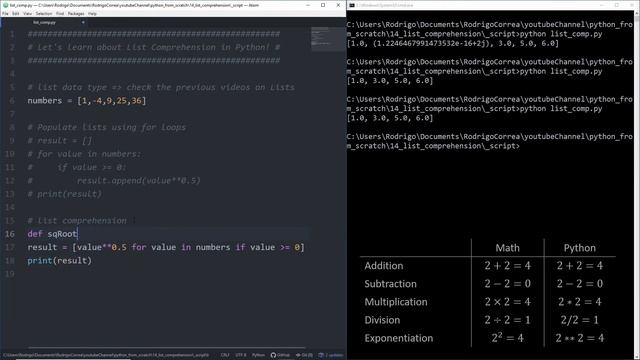The image size is (640, 360).
Task: Click line number 16 in the gutter
Action: click(x=10, y=234)
